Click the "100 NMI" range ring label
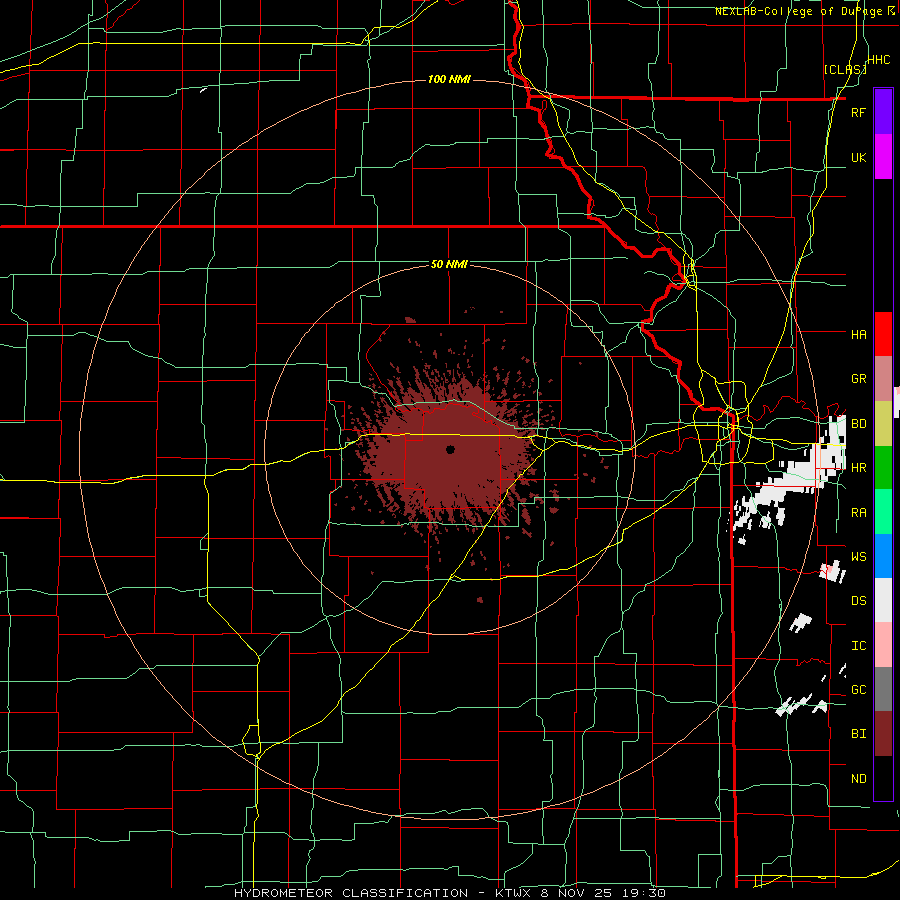The width and height of the screenshot is (900, 900). [x=449, y=79]
